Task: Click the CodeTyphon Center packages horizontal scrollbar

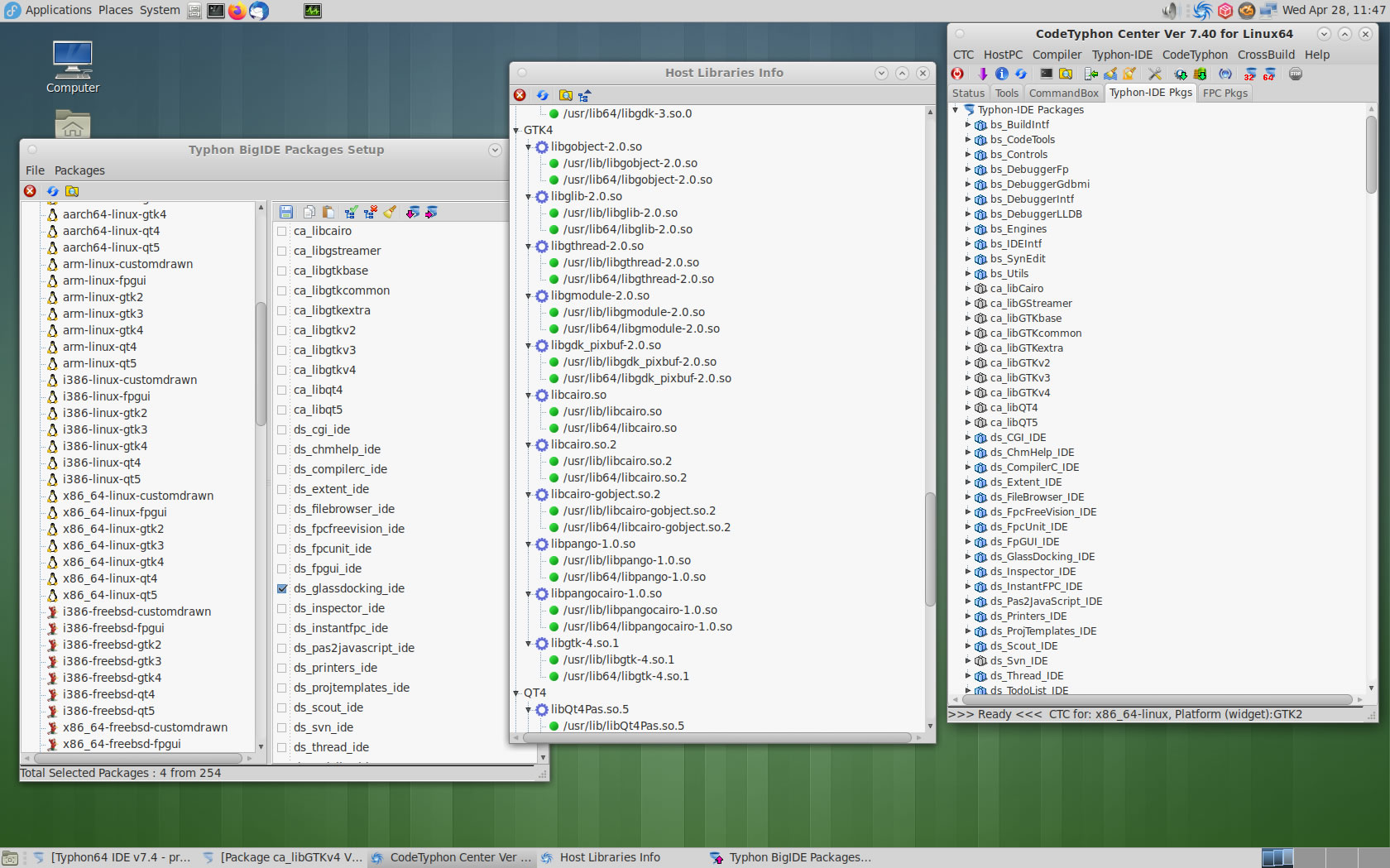Action: 1158,699
